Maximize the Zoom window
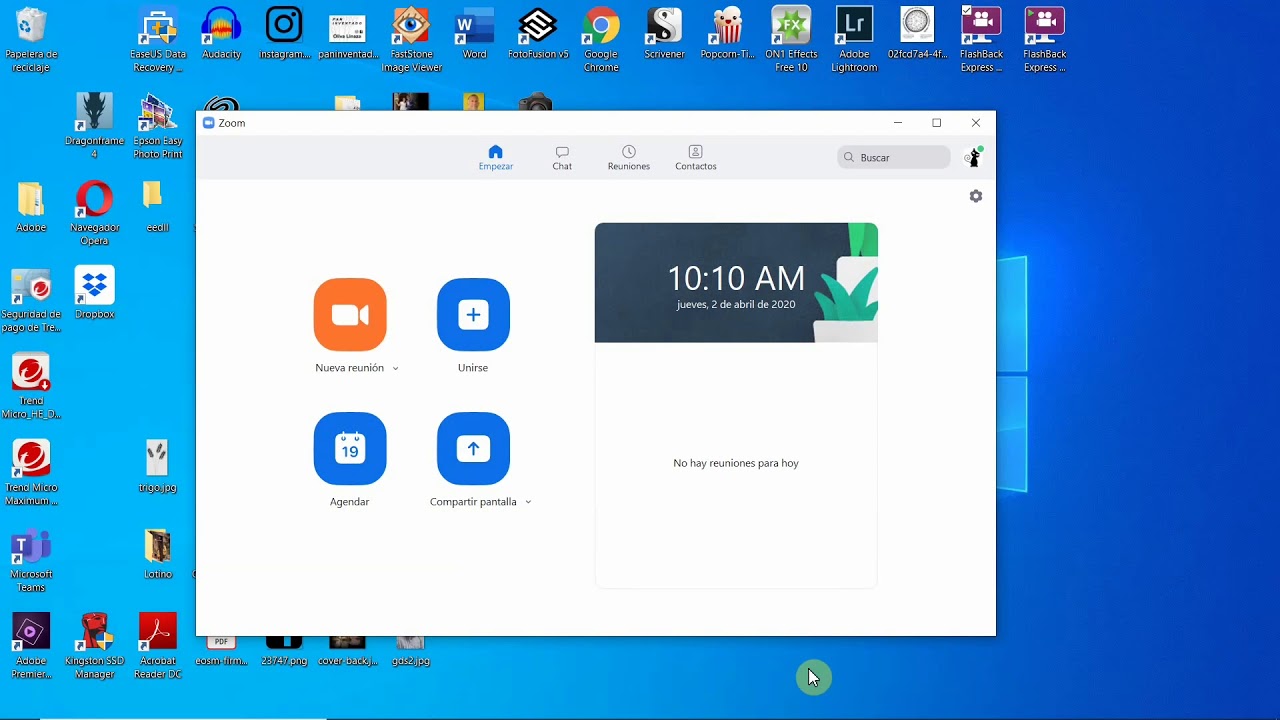Screen dimensions: 1280x720 coord(937,123)
